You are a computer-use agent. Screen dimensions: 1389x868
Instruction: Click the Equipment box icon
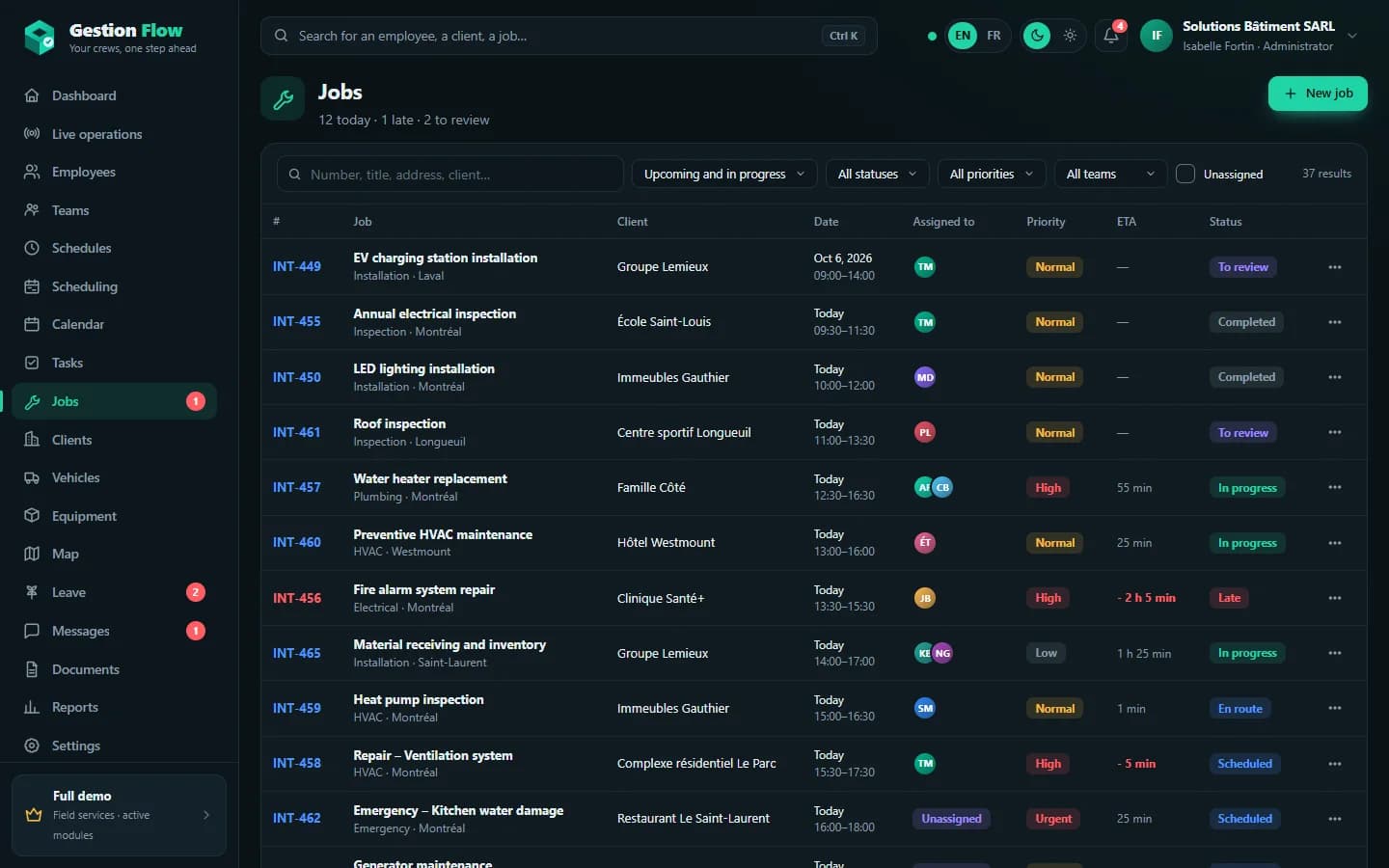coord(32,516)
